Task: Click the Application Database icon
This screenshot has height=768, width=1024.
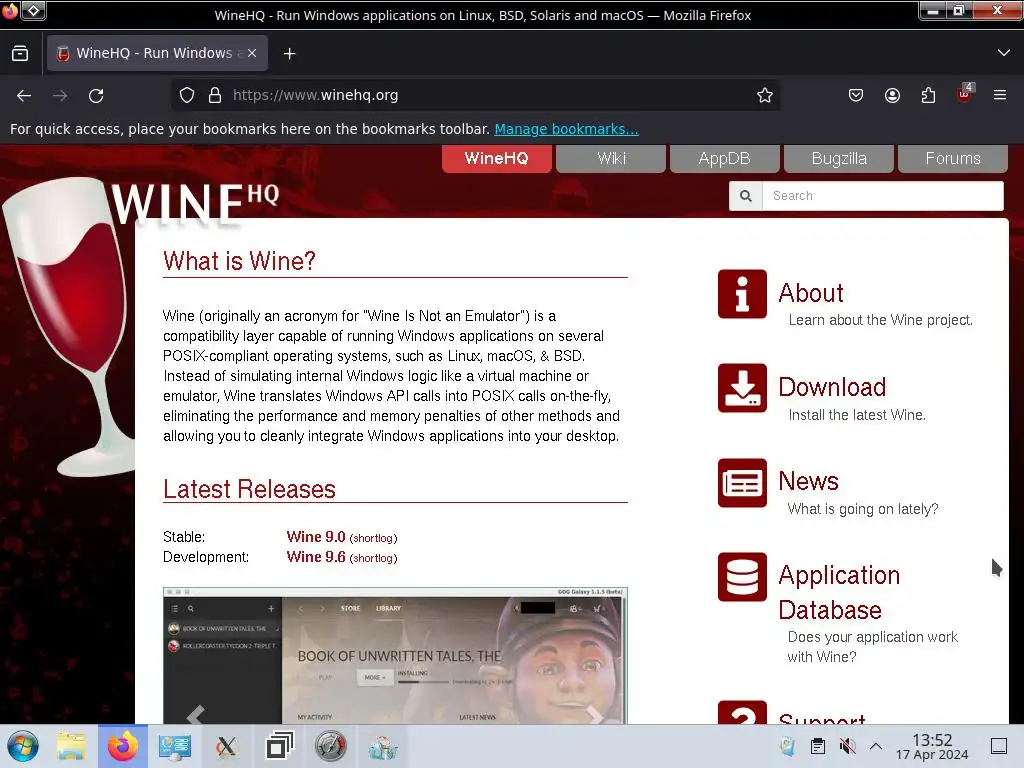Action: click(742, 577)
